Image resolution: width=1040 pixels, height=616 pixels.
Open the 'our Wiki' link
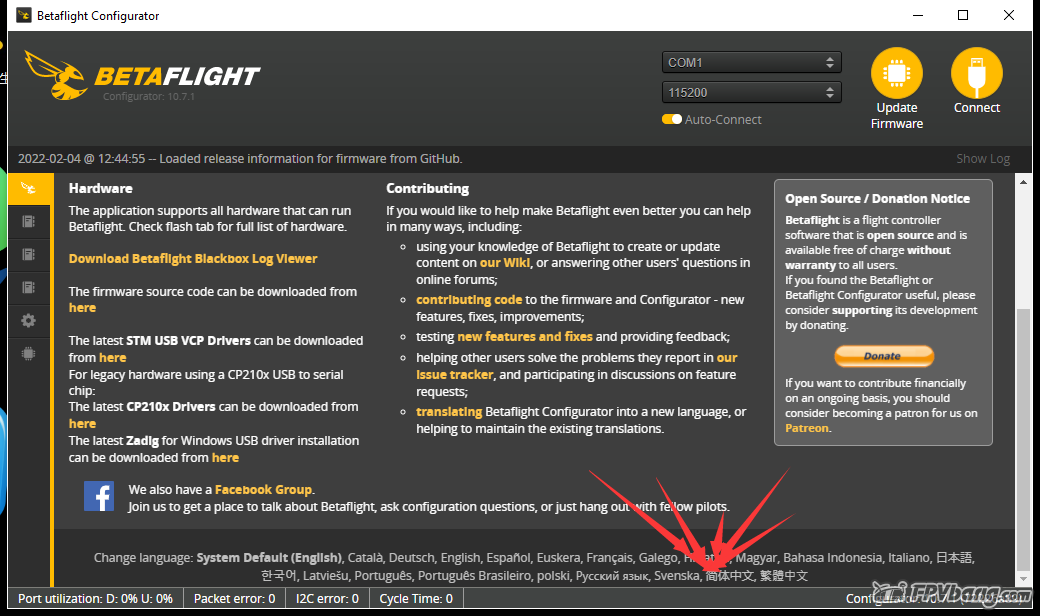pyautogui.click(x=505, y=263)
